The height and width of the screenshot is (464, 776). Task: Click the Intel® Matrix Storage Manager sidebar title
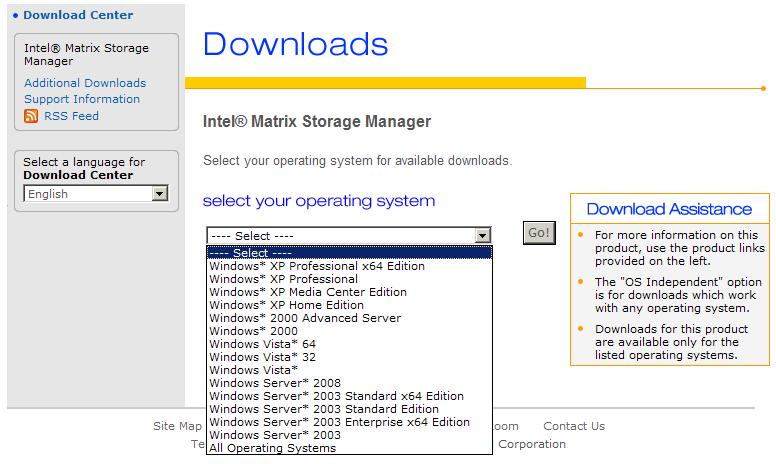click(x=87, y=54)
